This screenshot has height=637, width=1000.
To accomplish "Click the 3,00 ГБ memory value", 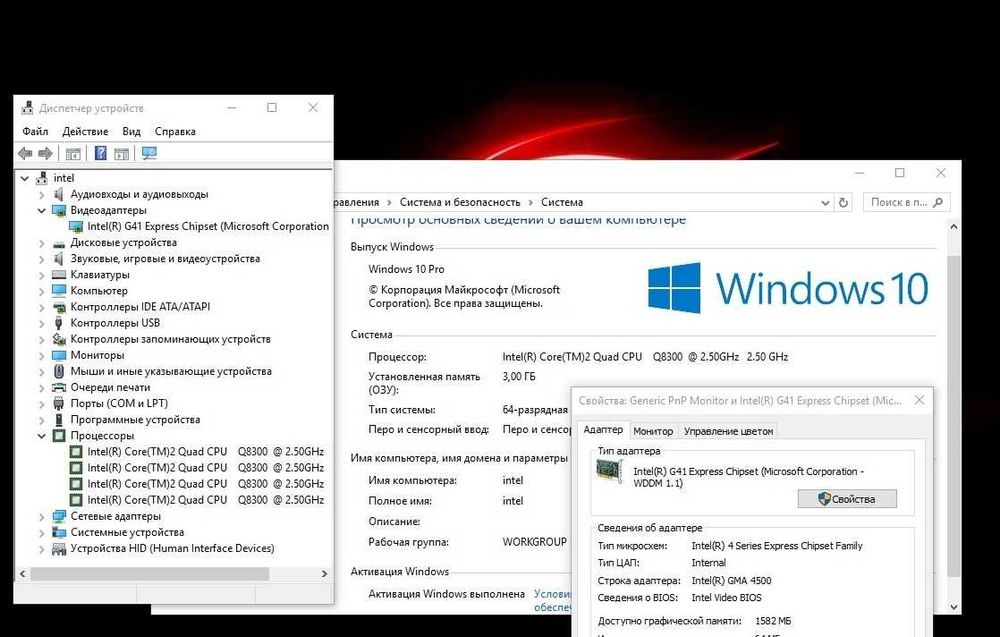I will coord(519,376).
